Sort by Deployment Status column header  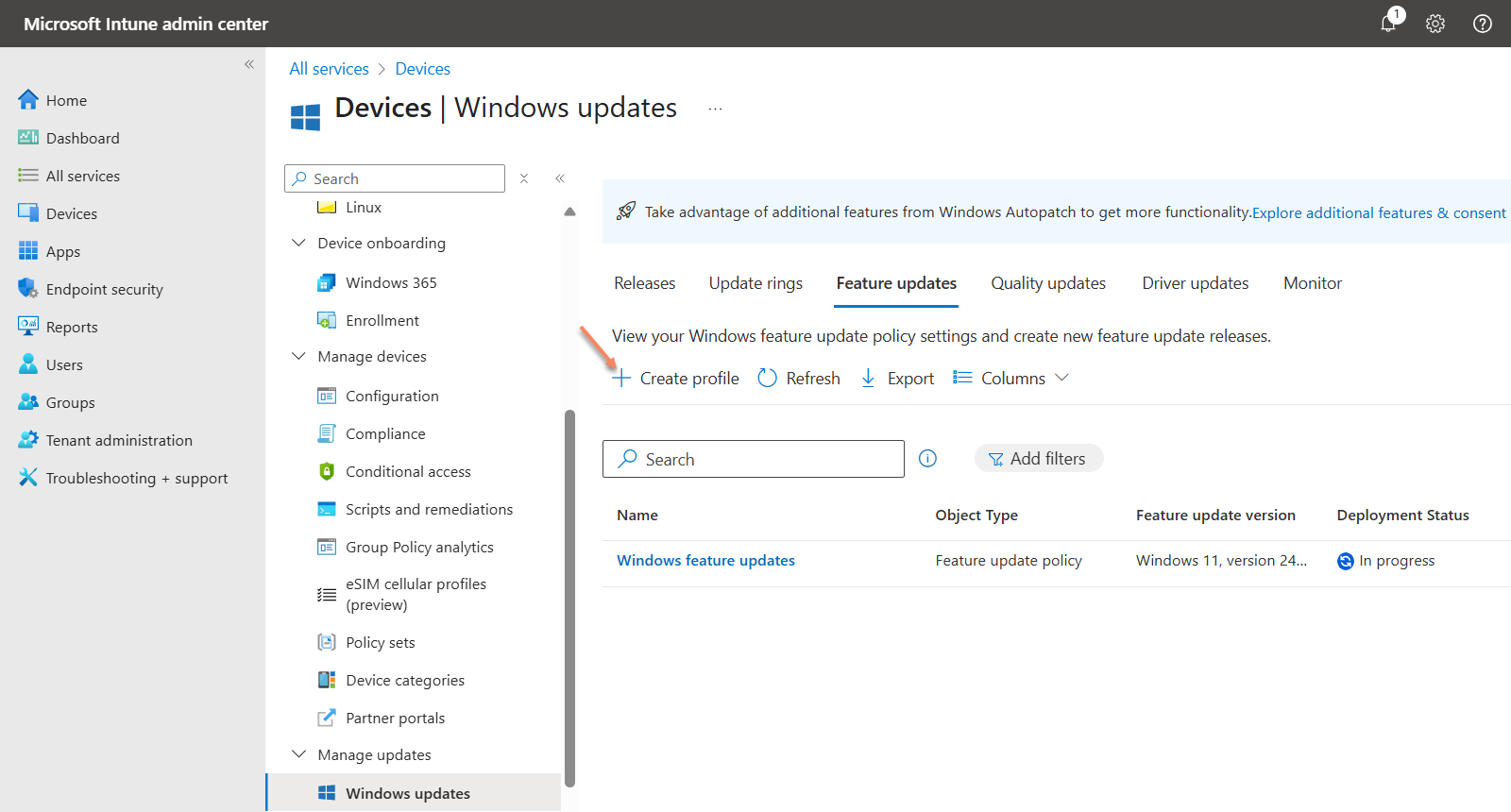(x=1402, y=516)
